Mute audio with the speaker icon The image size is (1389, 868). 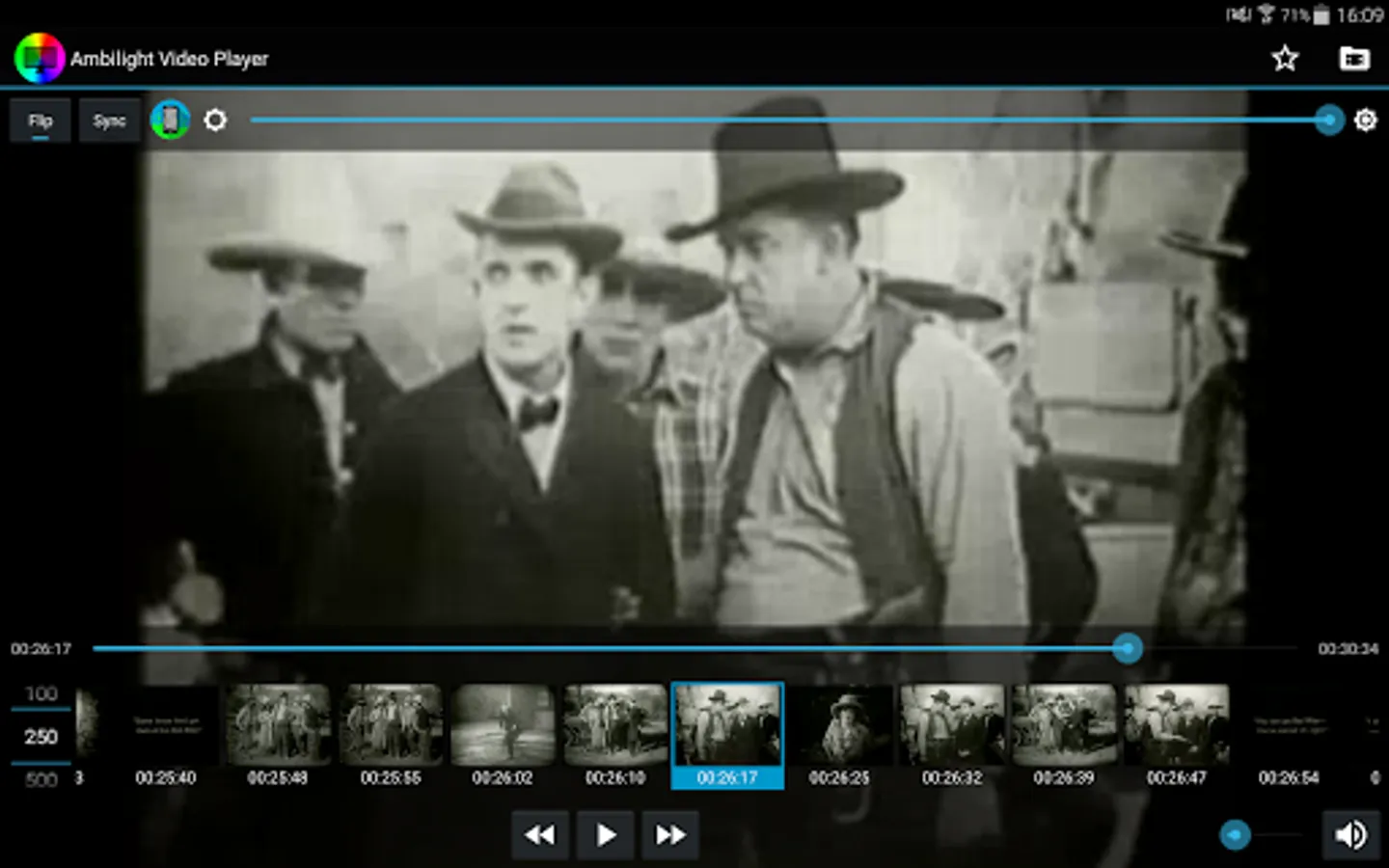click(x=1350, y=834)
